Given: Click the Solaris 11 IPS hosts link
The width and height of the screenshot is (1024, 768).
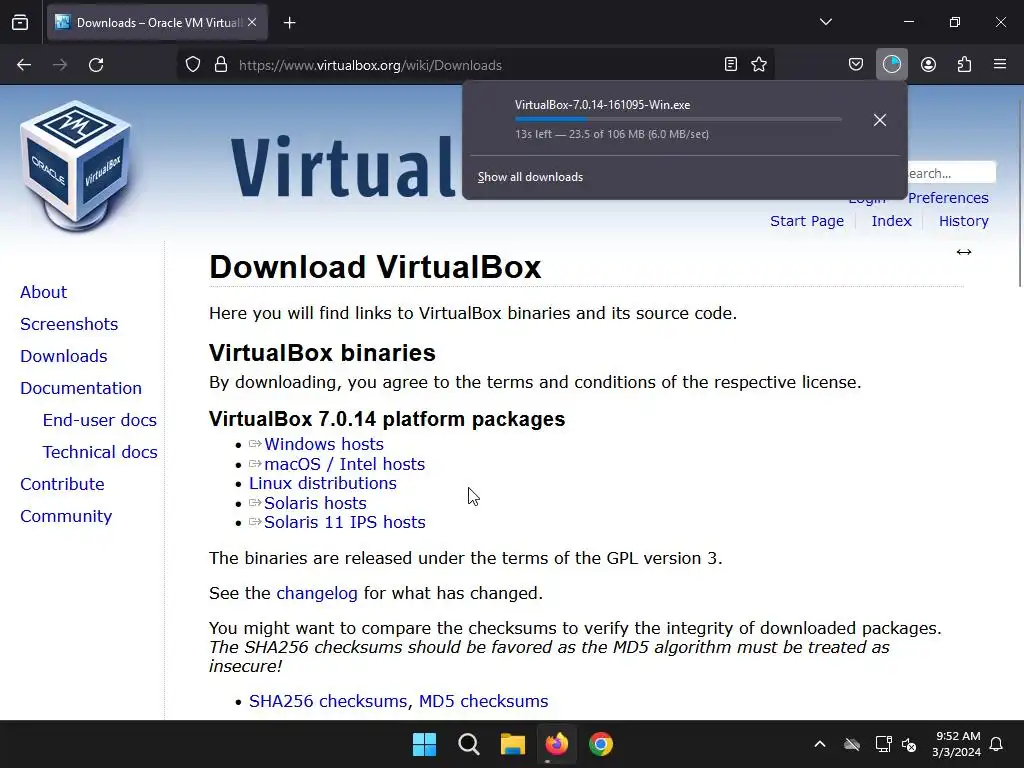Looking at the screenshot, I should [x=344, y=522].
